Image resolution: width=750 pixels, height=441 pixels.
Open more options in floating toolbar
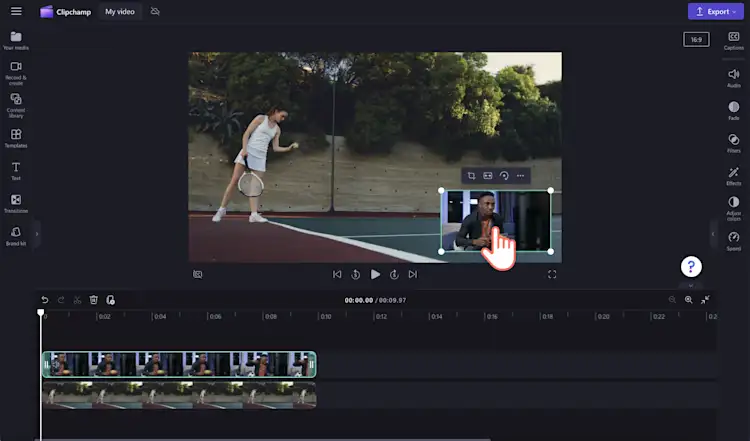[520, 176]
